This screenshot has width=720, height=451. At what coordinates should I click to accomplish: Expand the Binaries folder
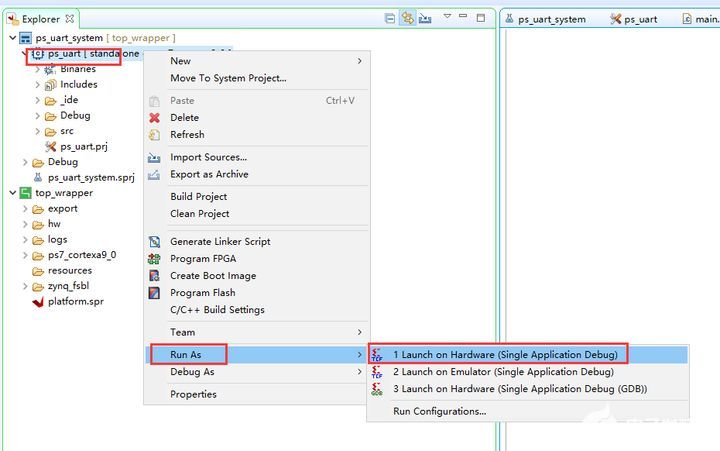point(38,69)
